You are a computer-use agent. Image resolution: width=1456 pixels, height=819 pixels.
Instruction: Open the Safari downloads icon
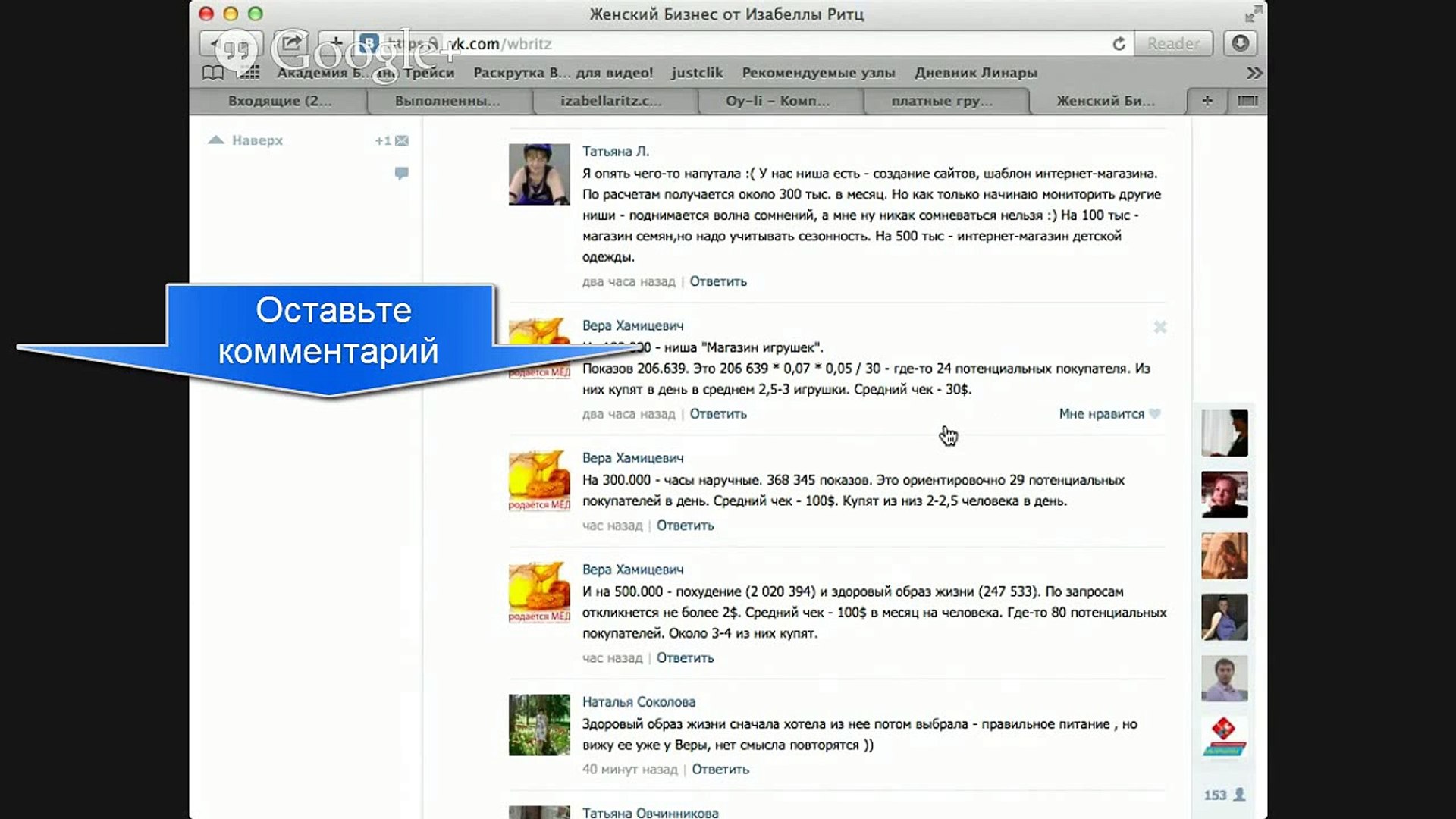1240,43
